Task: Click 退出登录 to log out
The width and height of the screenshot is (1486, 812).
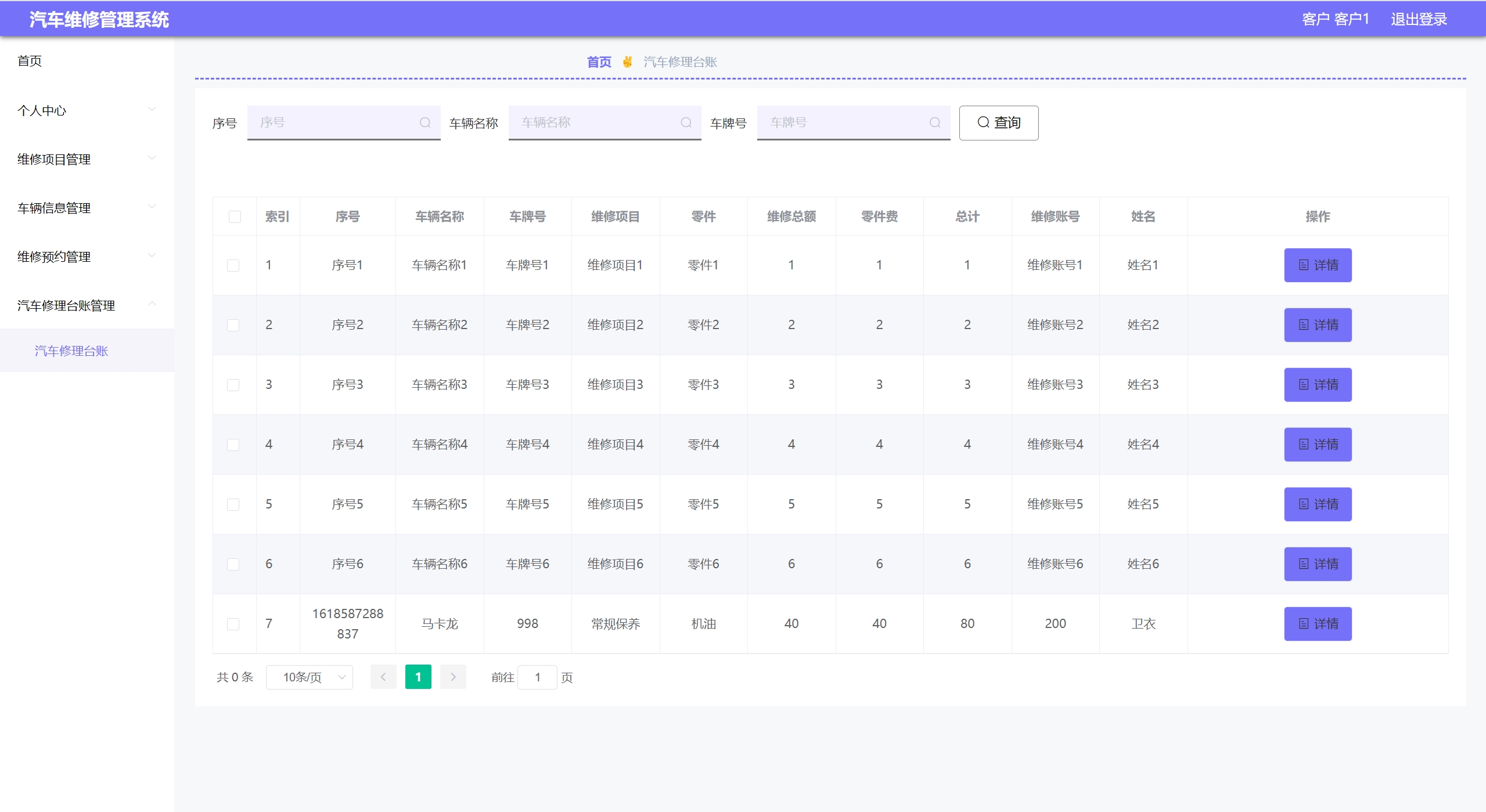Action: [1418, 19]
